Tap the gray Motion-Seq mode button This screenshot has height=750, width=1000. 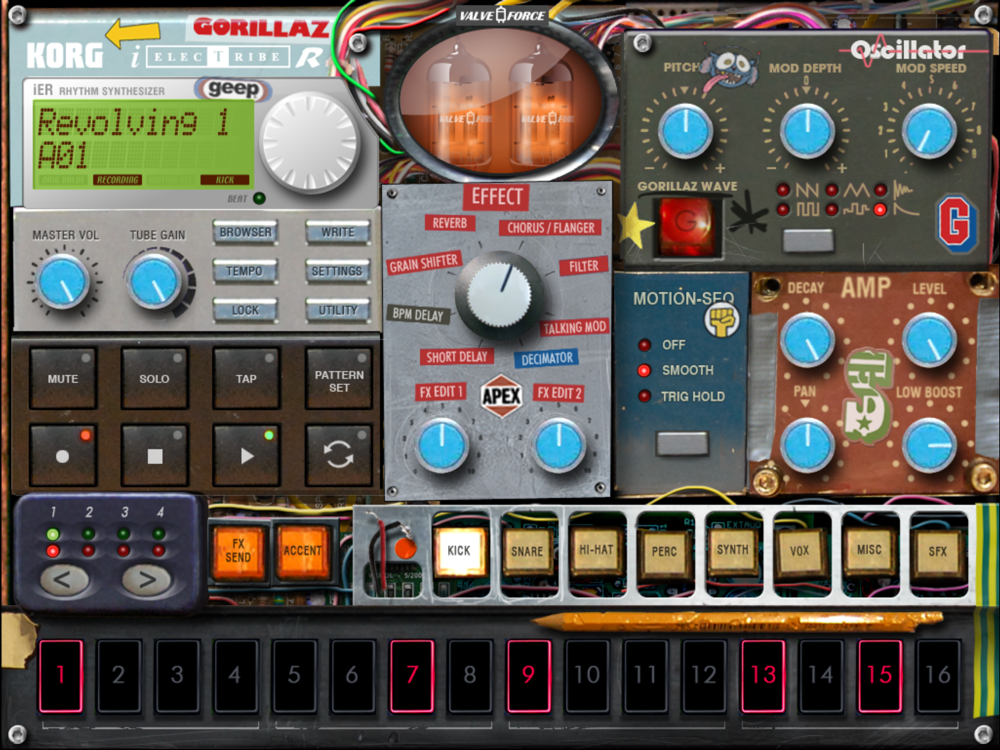[682, 443]
